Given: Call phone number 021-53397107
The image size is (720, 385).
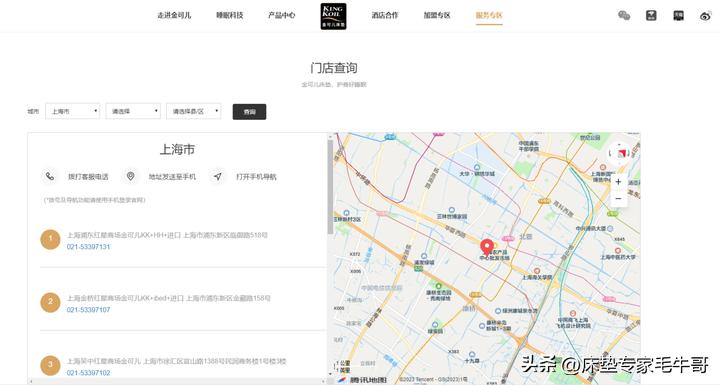Looking at the screenshot, I should (89, 310).
